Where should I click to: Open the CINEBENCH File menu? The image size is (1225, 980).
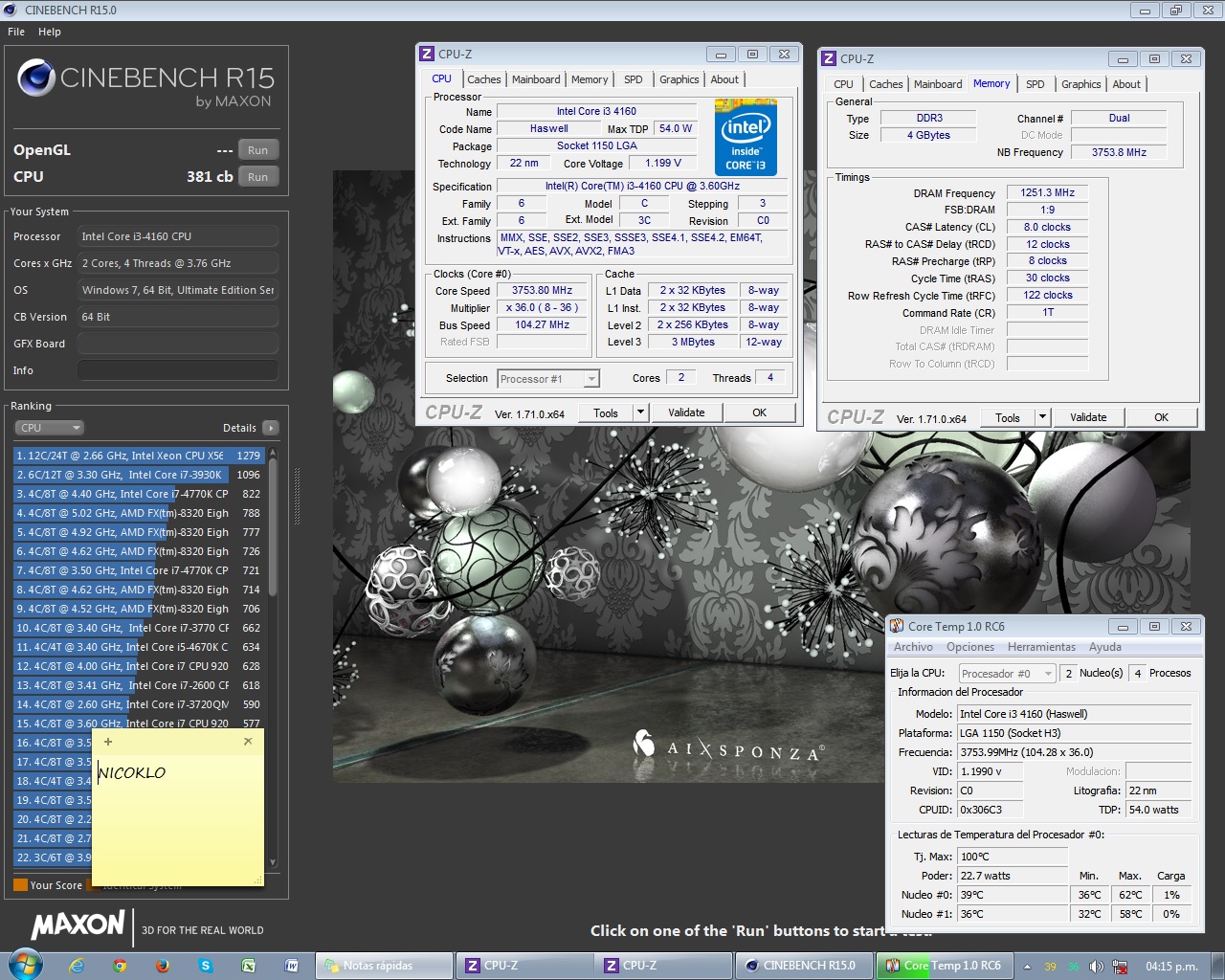(16, 32)
